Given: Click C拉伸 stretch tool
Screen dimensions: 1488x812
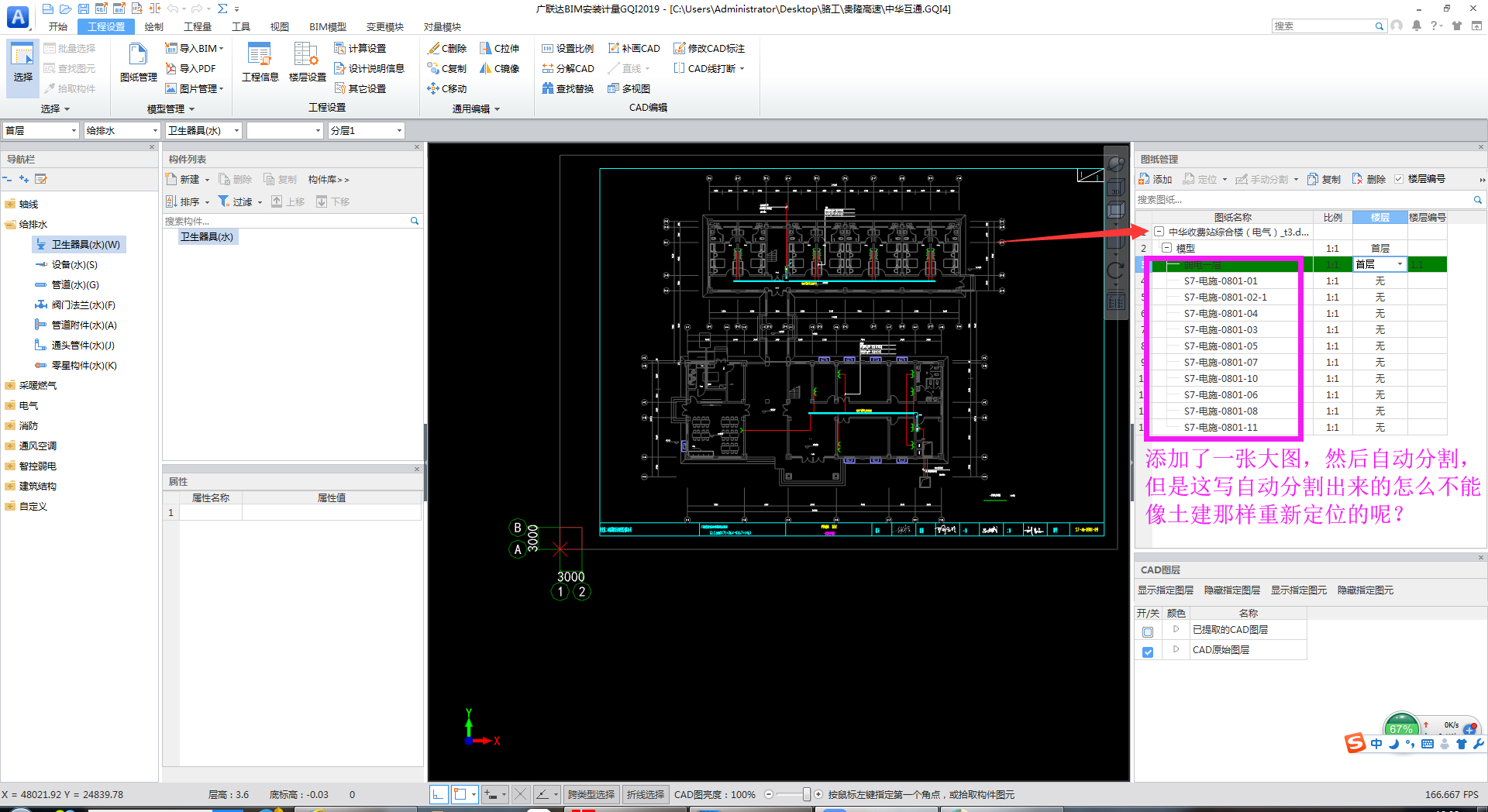Looking at the screenshot, I should pos(499,48).
